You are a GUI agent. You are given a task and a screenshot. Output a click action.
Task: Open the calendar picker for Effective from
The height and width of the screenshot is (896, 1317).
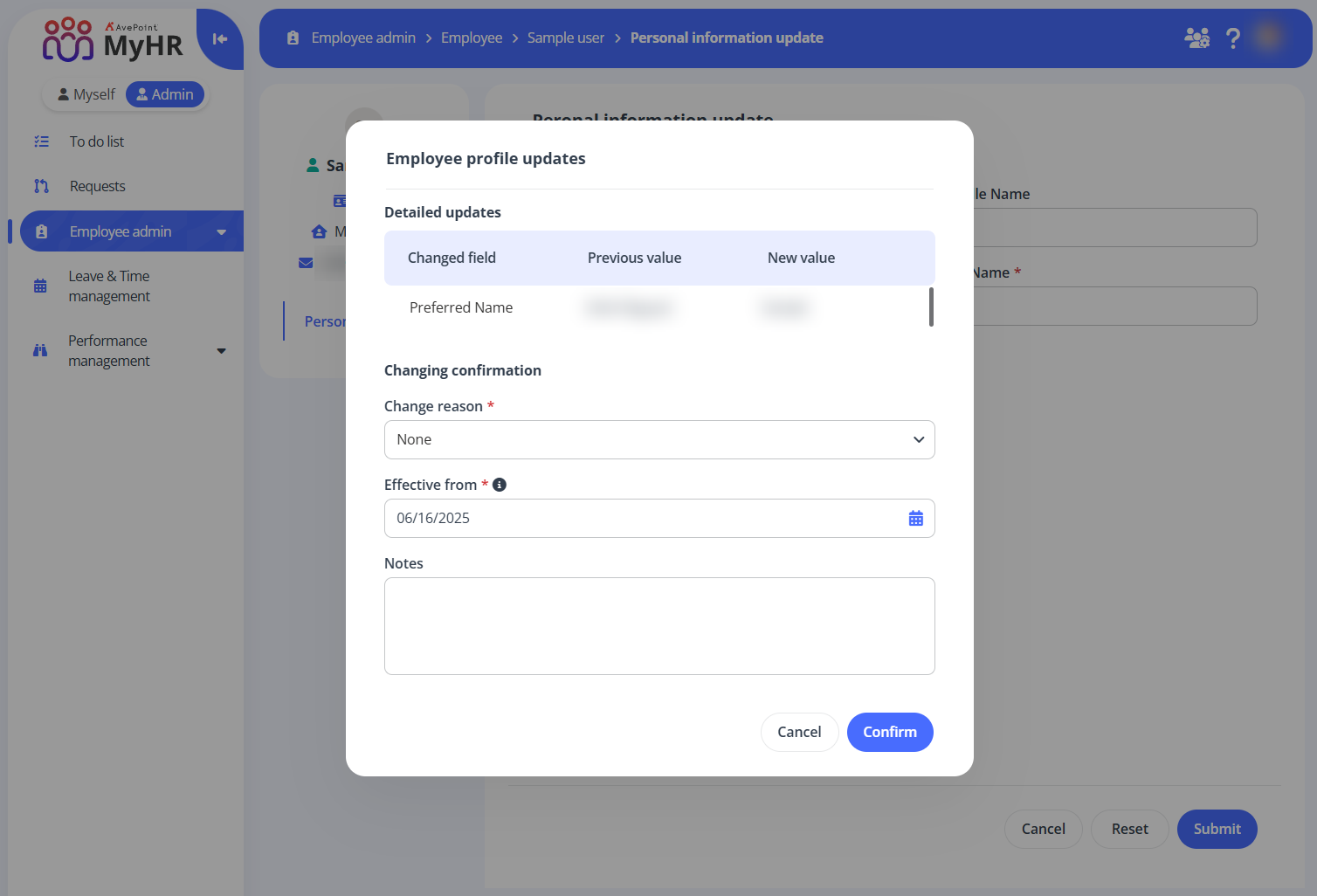(x=915, y=519)
